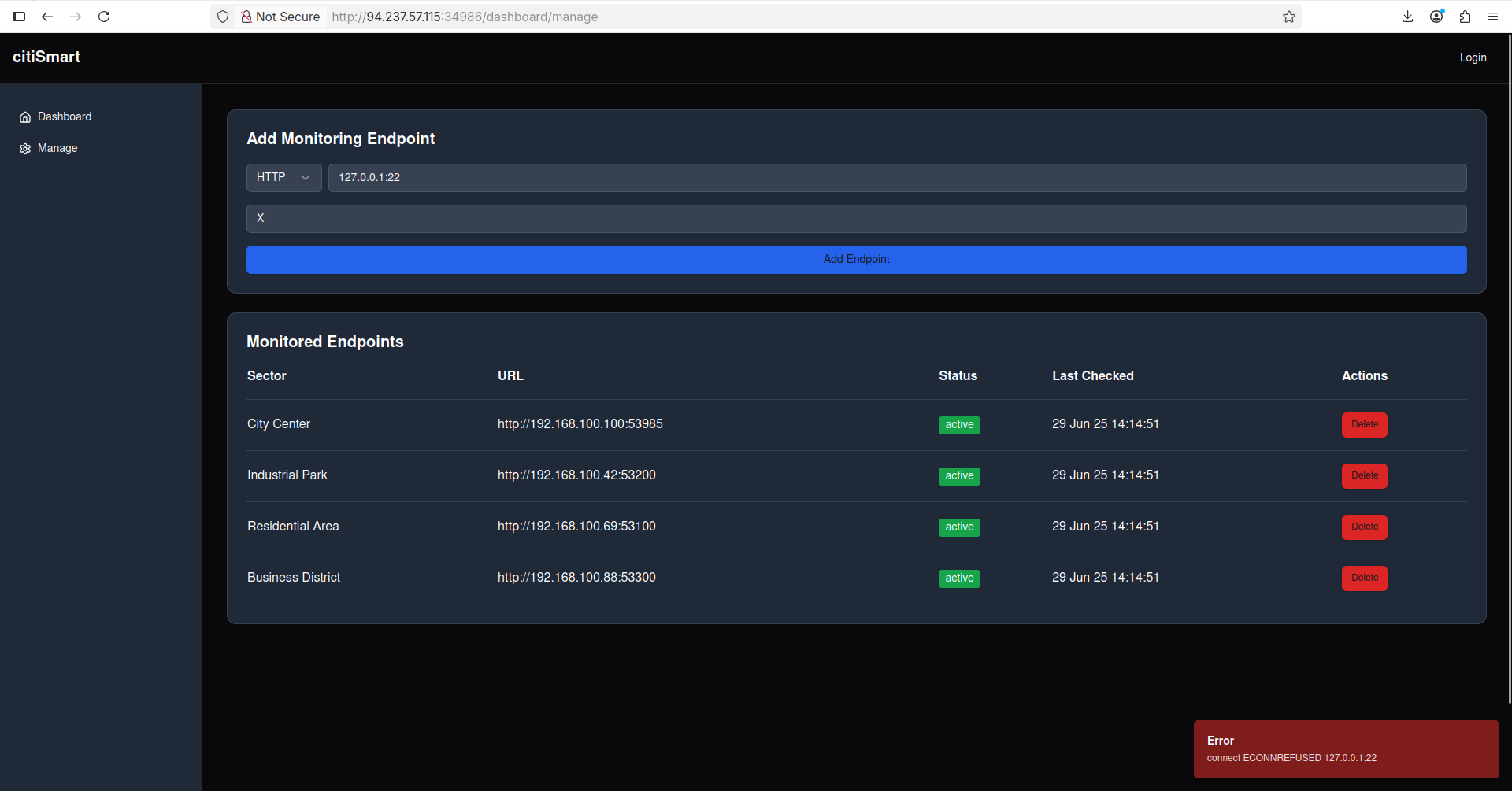Click the active badge for Industrial Park
Viewport: 1512px width, 791px height.
click(959, 476)
